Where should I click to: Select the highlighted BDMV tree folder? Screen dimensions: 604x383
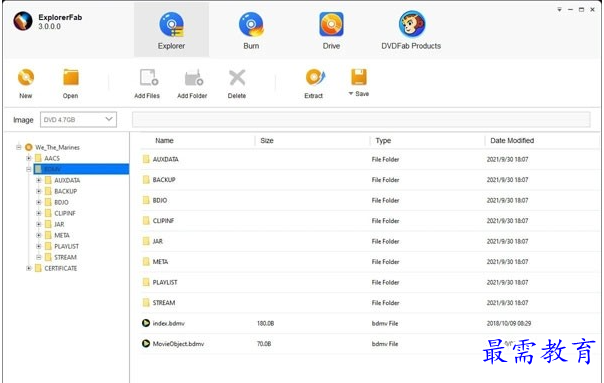[x=81, y=169]
